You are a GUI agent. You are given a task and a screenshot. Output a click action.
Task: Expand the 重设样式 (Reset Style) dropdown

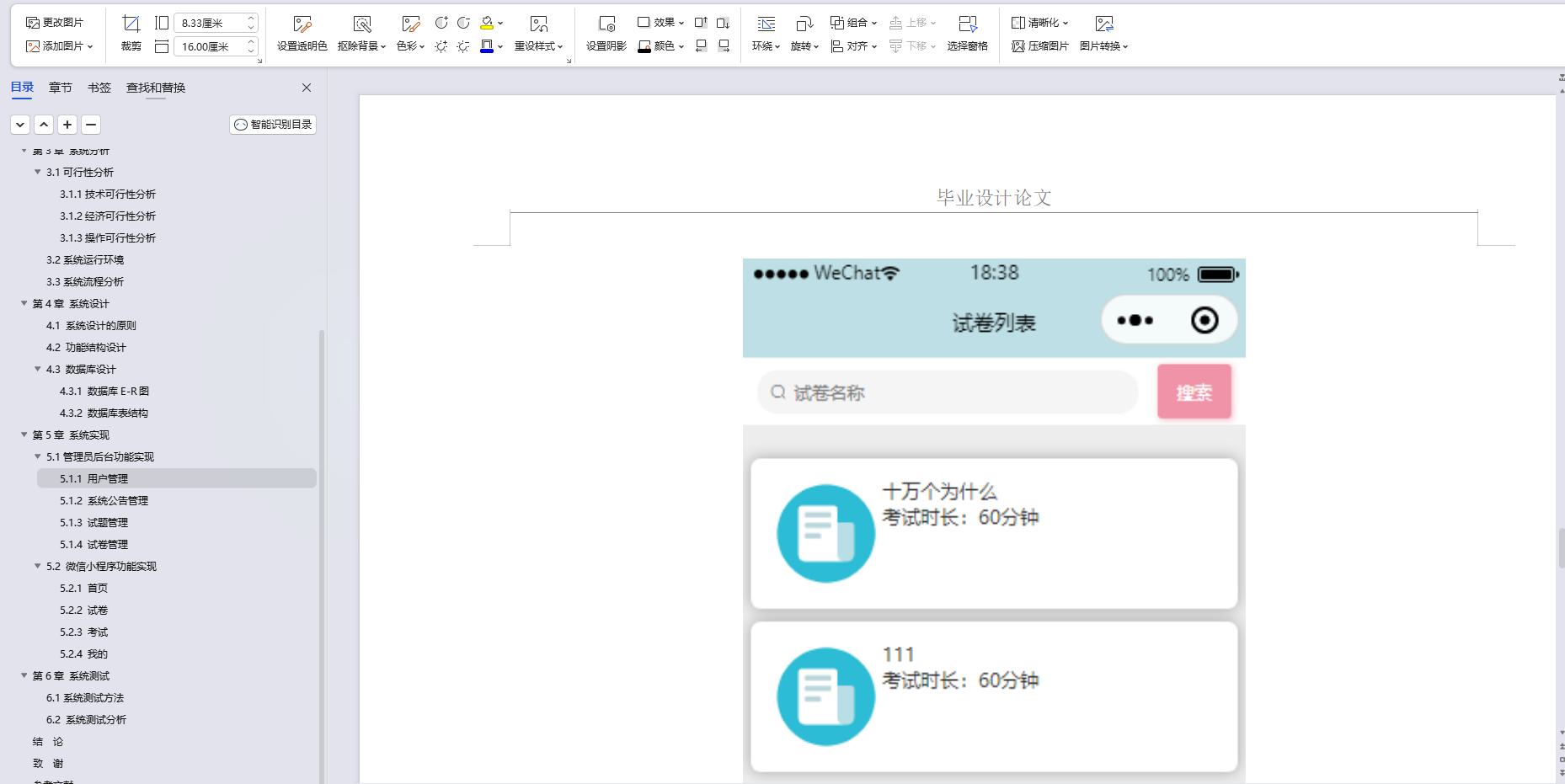(540, 47)
